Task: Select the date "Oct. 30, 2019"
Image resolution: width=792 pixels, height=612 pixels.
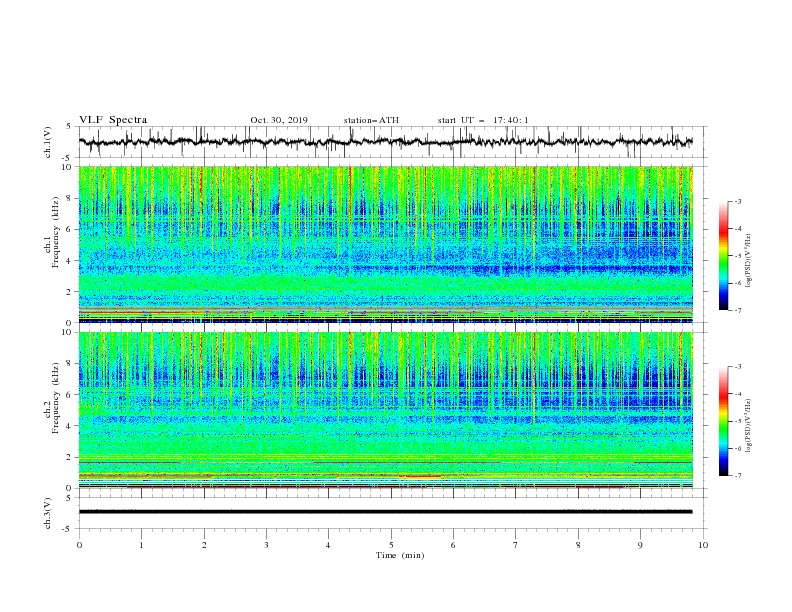Action: (x=279, y=120)
